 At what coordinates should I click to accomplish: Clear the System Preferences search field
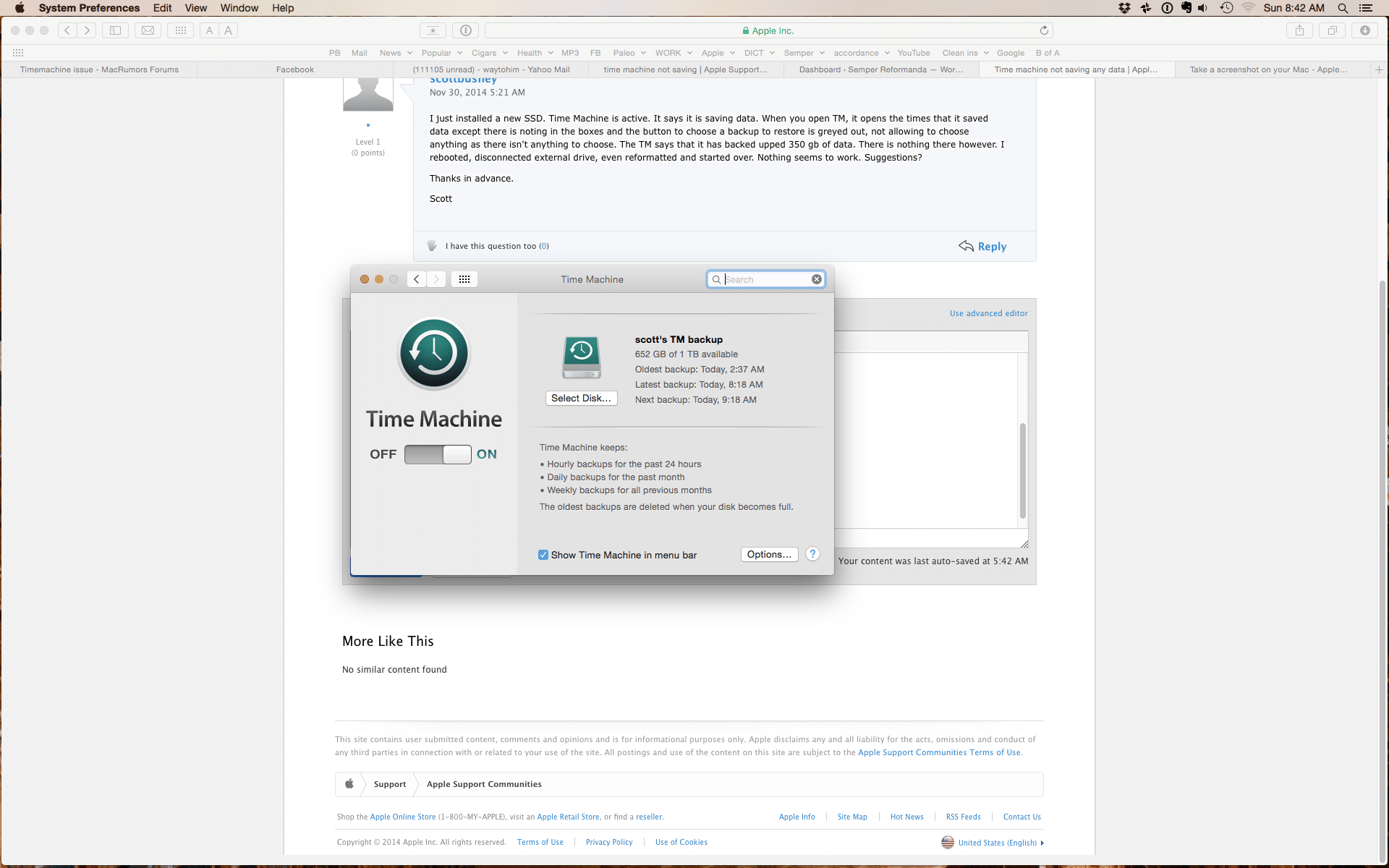pyautogui.click(x=817, y=279)
